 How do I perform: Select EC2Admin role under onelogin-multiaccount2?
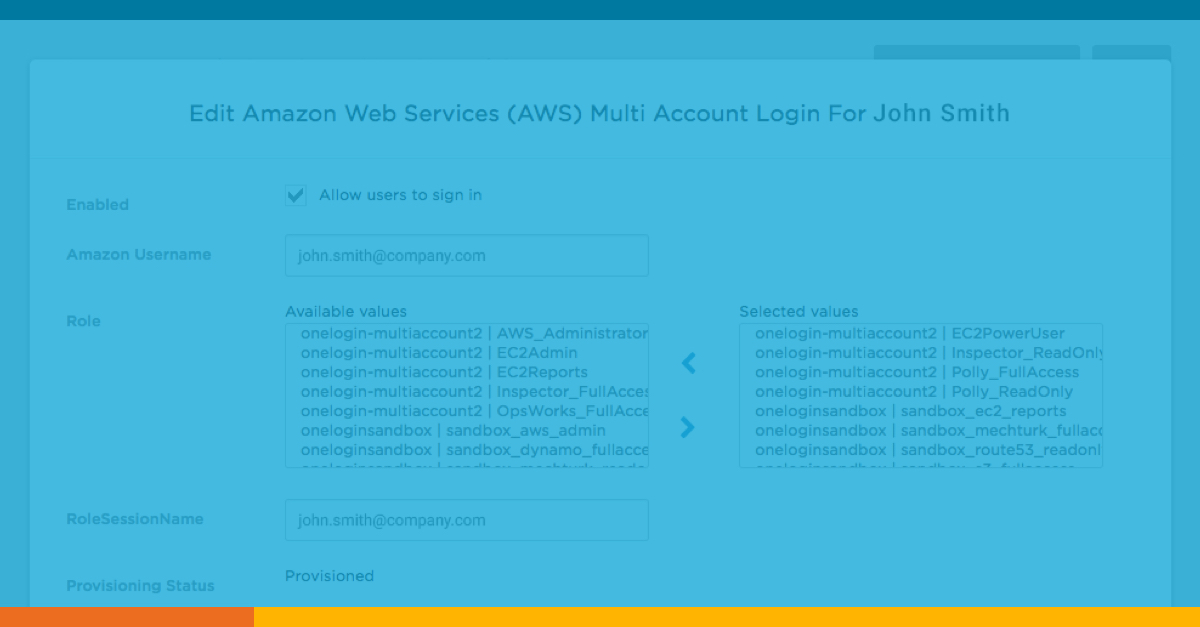click(440, 353)
